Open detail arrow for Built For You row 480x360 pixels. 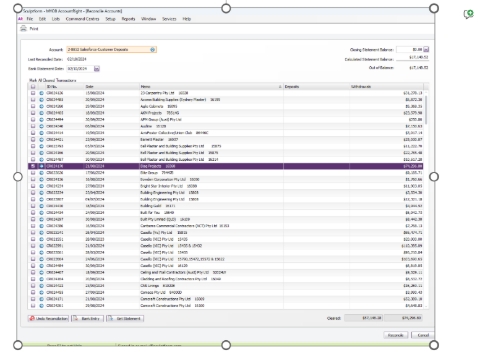41,212
